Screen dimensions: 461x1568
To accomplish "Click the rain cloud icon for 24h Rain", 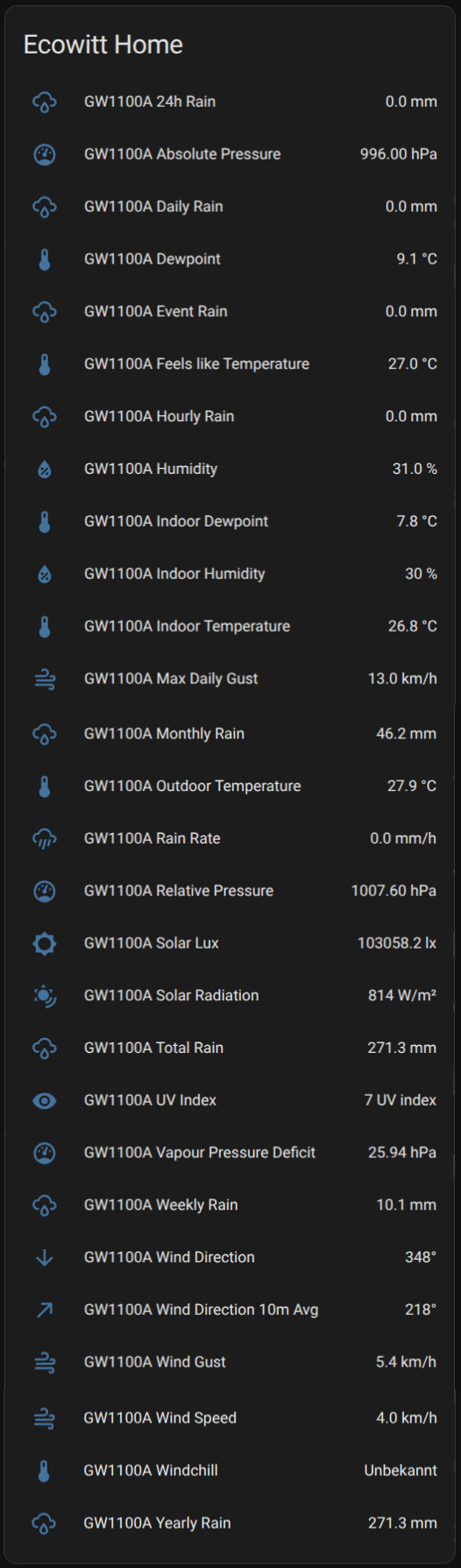I will pos(45,102).
